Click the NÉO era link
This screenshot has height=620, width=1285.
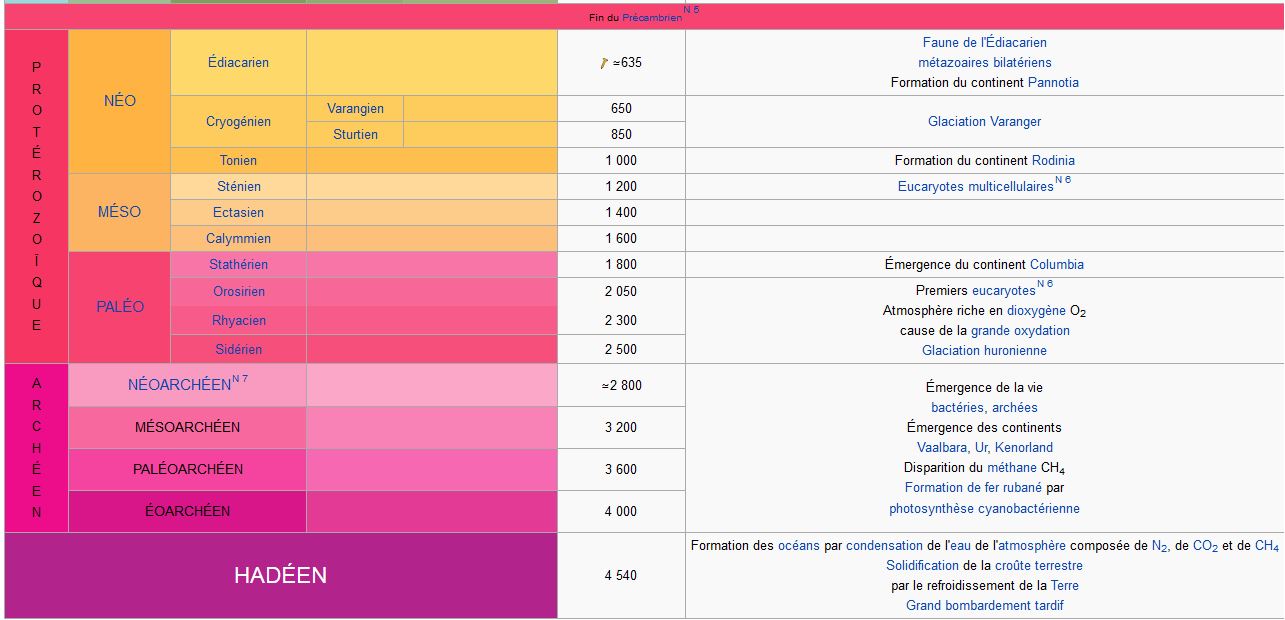pyautogui.click(x=120, y=100)
